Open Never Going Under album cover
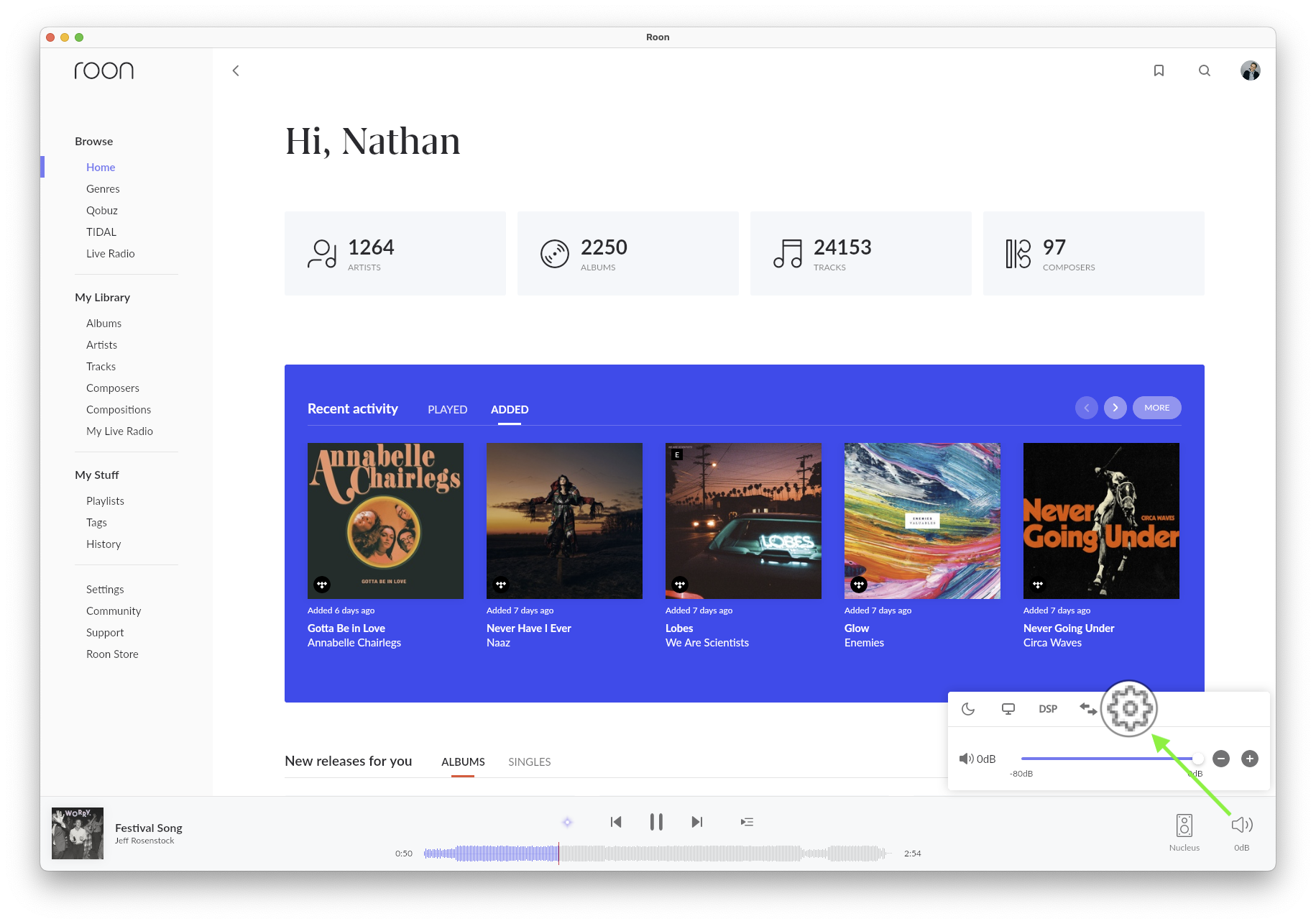Image resolution: width=1316 pixels, height=924 pixels. tap(1101, 521)
